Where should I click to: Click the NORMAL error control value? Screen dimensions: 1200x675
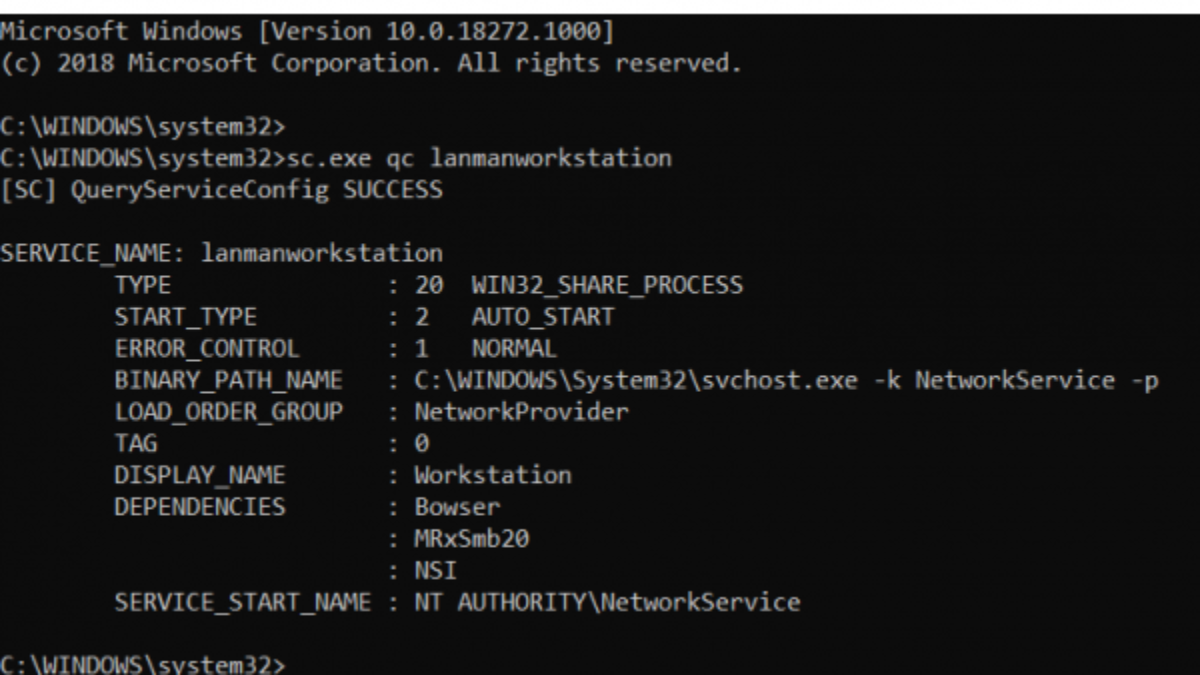(513, 349)
